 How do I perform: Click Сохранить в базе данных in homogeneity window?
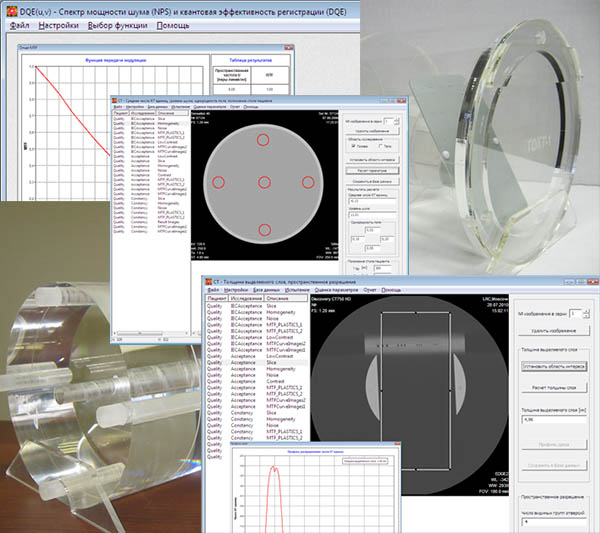[372, 181]
